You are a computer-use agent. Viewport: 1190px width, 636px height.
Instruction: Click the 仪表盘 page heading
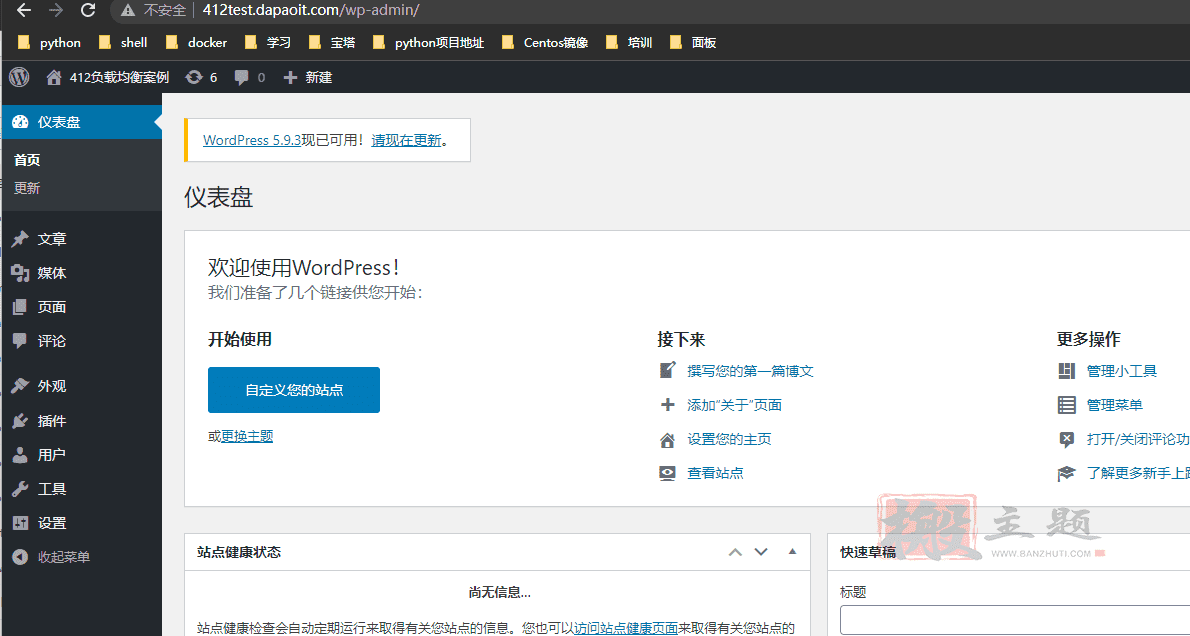(218, 197)
